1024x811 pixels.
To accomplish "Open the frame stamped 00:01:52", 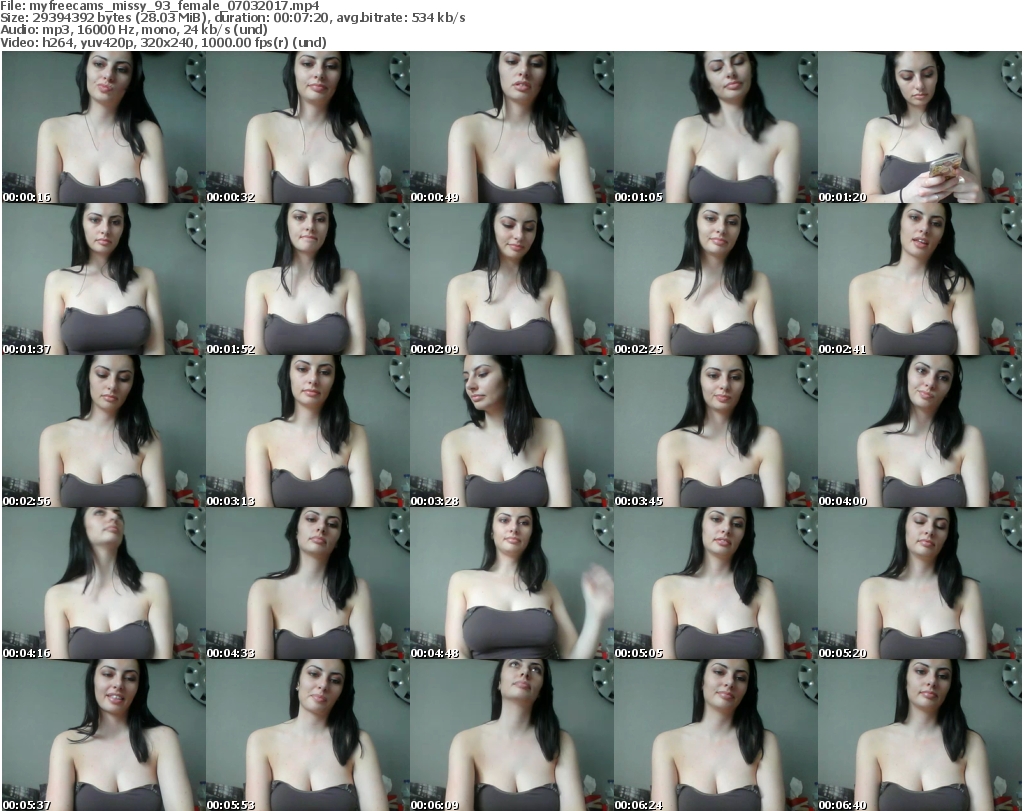I will (x=308, y=279).
